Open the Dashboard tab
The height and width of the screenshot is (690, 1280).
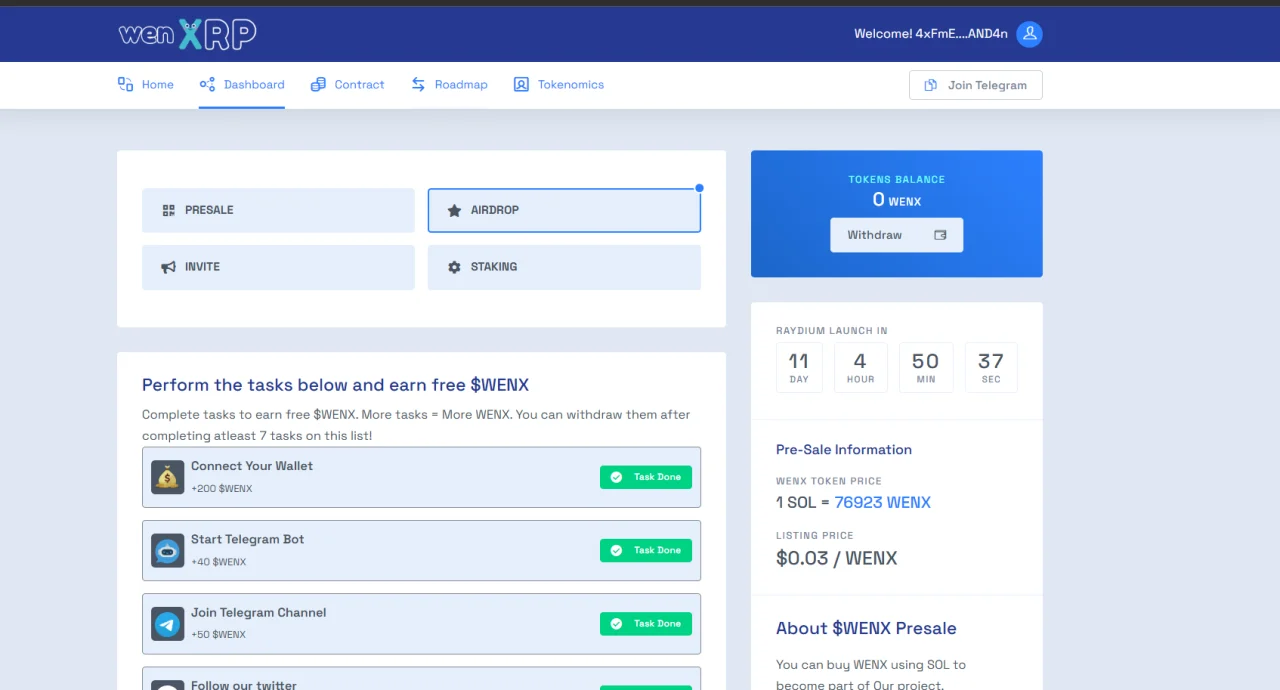[x=242, y=84]
